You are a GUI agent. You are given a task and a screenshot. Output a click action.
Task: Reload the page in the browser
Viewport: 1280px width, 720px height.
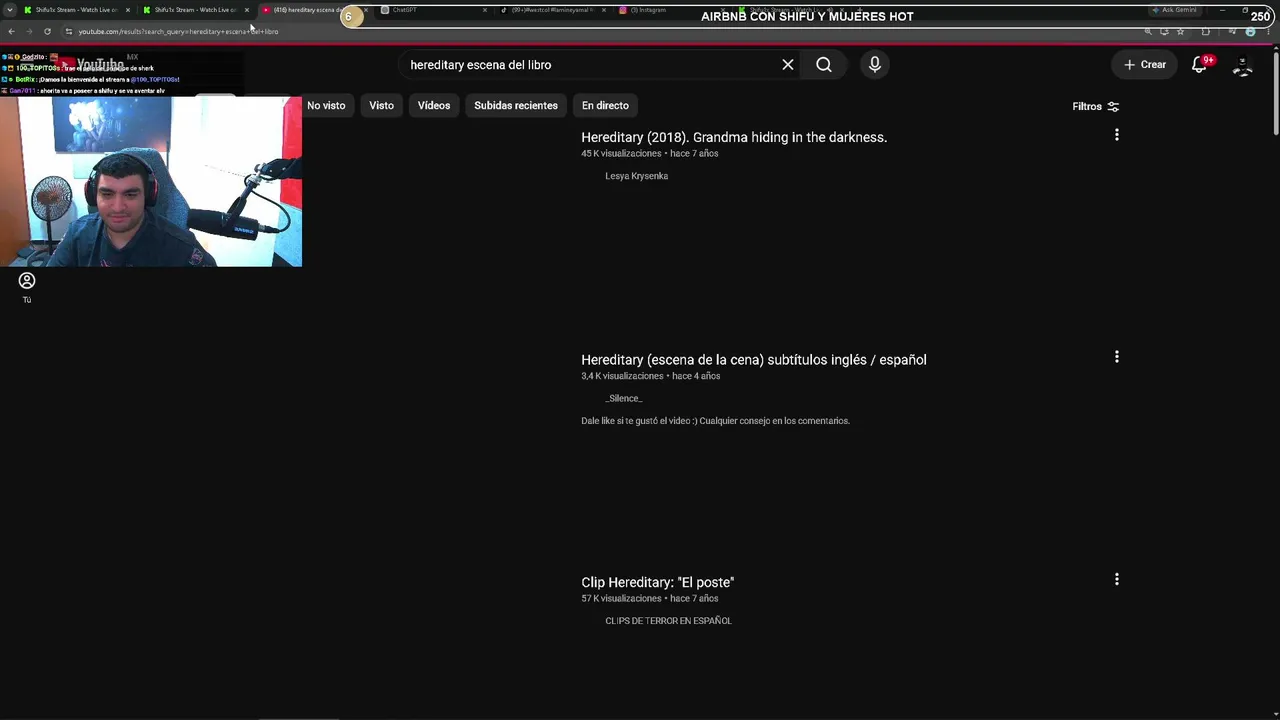click(x=47, y=31)
